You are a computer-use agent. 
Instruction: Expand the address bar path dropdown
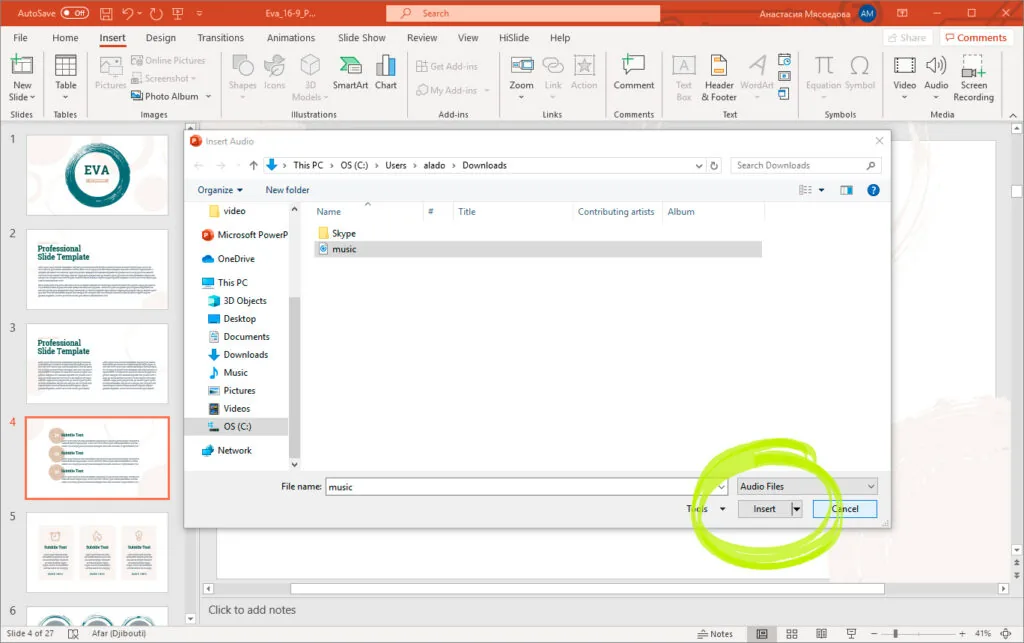(x=699, y=166)
